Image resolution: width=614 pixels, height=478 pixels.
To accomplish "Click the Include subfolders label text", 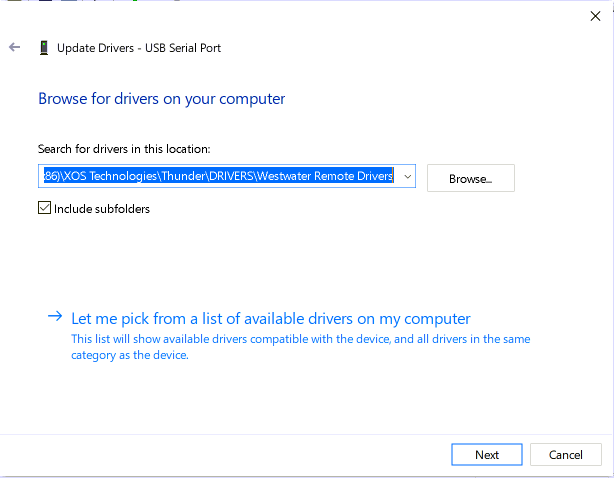I will click(x=102, y=209).
